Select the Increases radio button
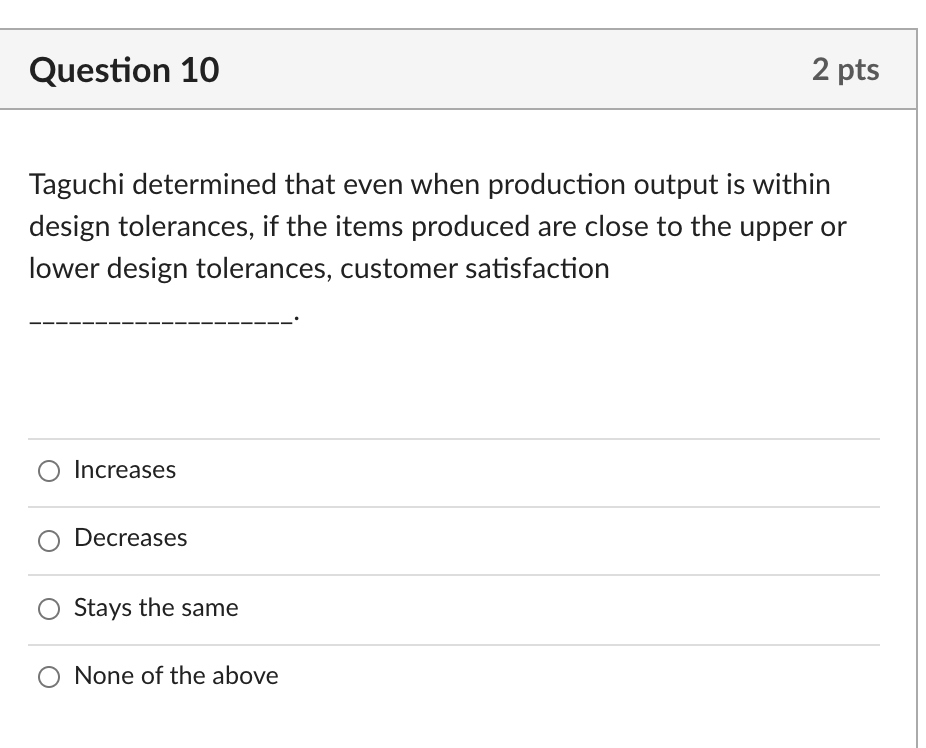Screen dimensions: 926x748 click(x=49, y=471)
